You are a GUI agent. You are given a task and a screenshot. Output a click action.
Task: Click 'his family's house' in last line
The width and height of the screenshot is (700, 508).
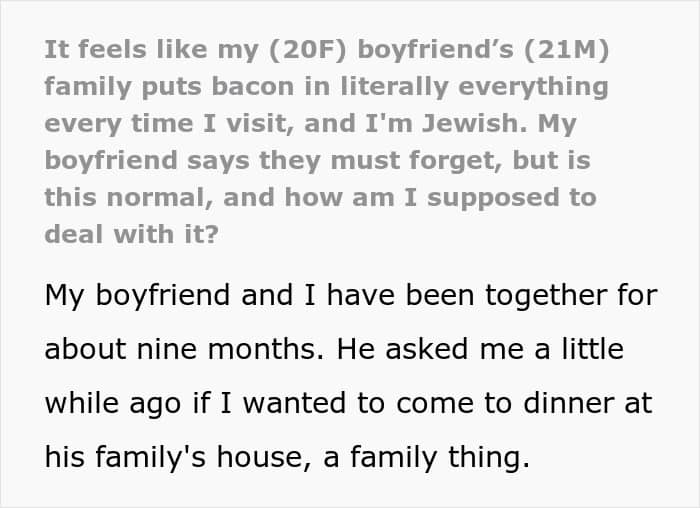click(172, 458)
